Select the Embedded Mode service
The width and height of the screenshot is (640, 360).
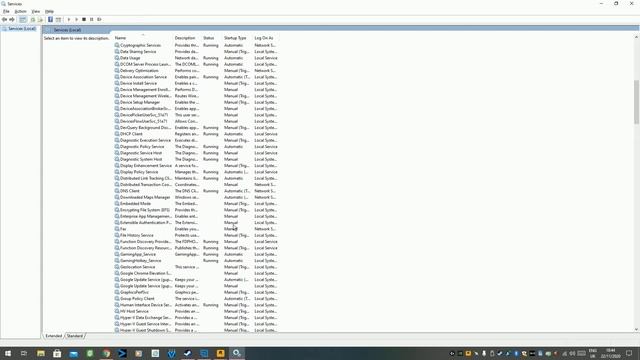[196, 204]
